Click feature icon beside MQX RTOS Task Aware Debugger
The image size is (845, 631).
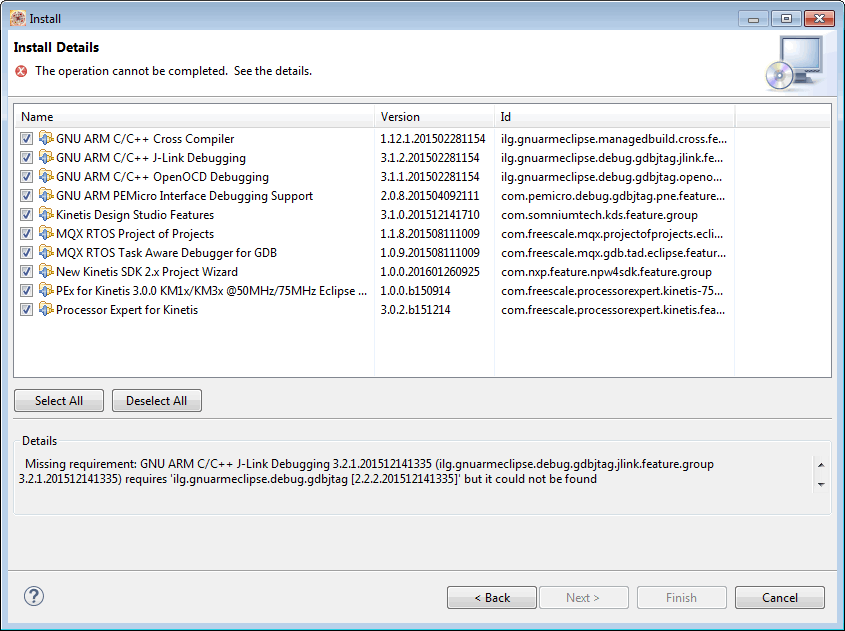coord(46,252)
